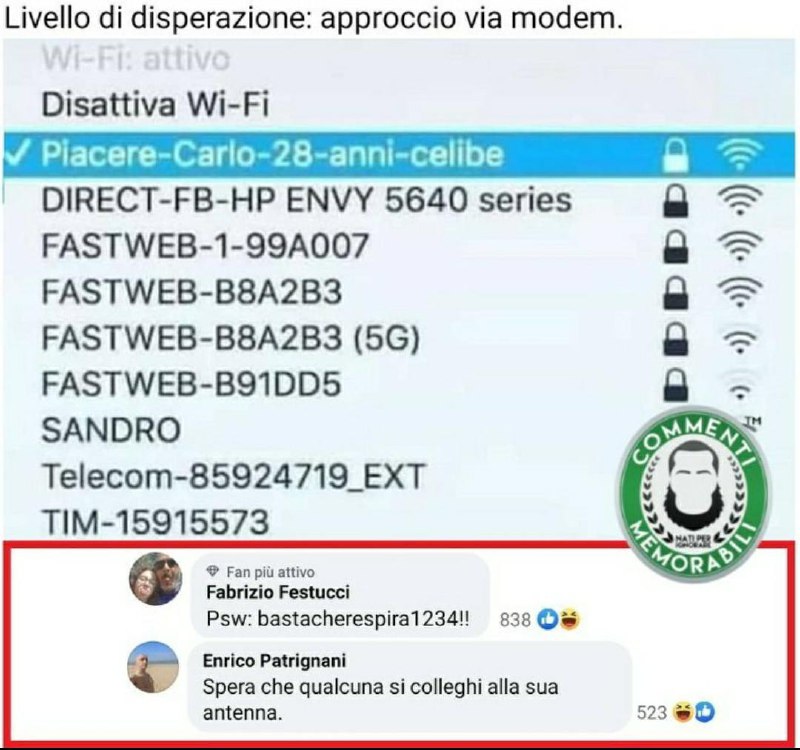Click Fabrizio Festucci's profile picture

(155, 578)
